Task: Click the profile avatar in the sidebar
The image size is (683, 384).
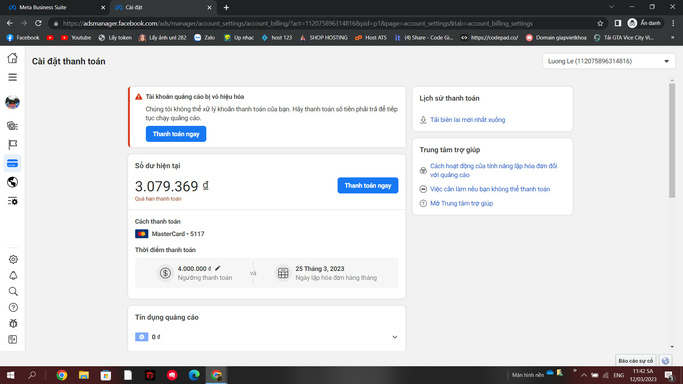Action: click(x=13, y=102)
